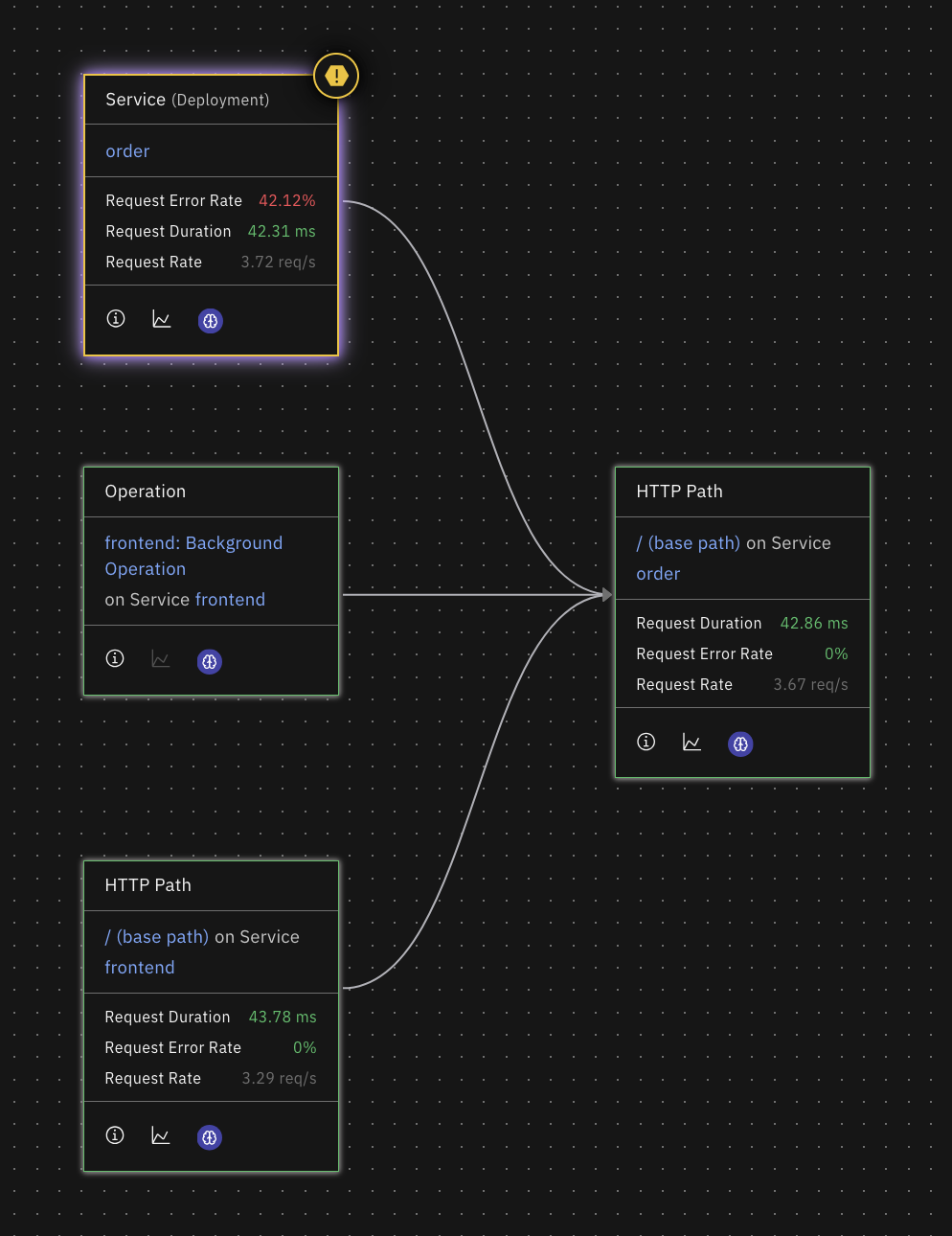
Task: Click the / (base path) link on Service order
Action: (x=689, y=542)
